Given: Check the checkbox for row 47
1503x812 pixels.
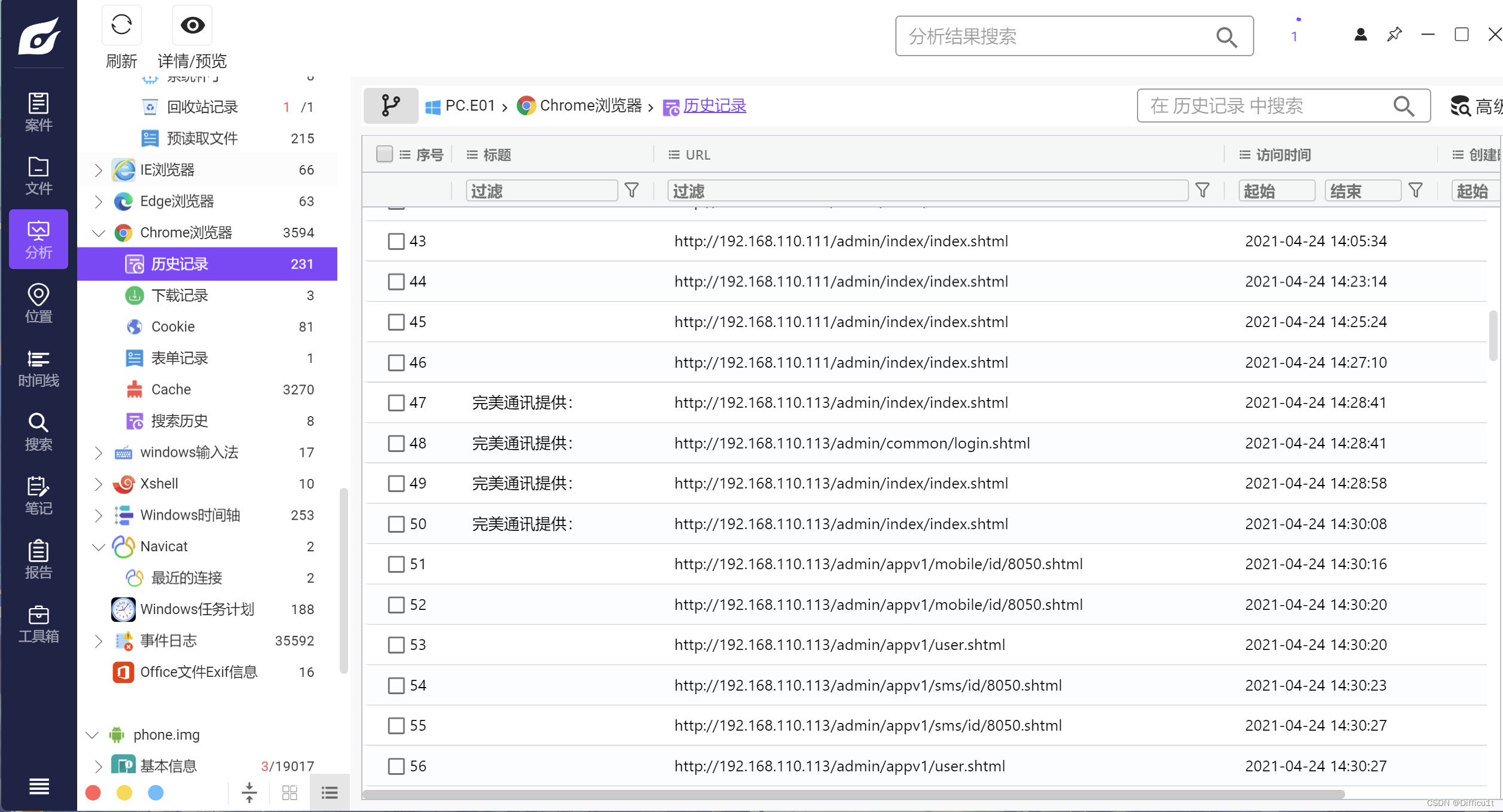Looking at the screenshot, I should 396,403.
